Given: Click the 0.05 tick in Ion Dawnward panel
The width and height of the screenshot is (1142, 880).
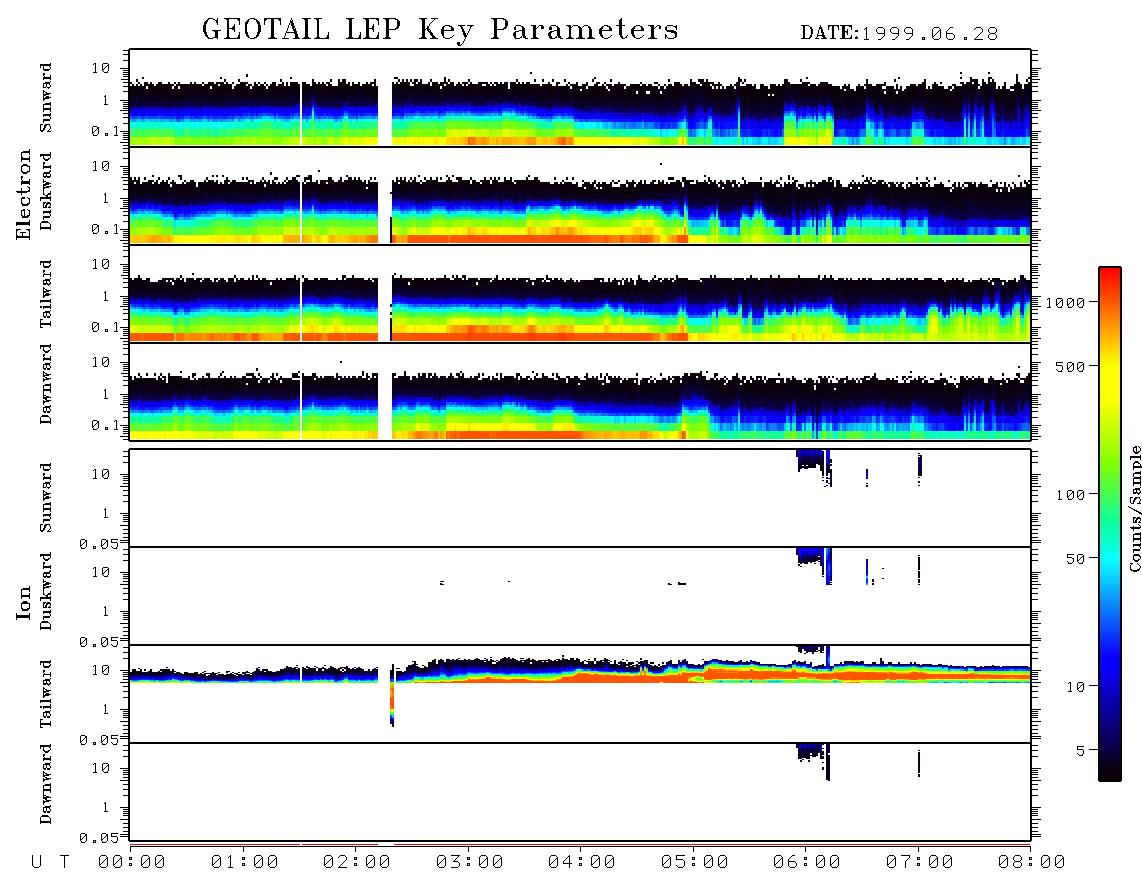Looking at the screenshot, I should tap(98, 838).
